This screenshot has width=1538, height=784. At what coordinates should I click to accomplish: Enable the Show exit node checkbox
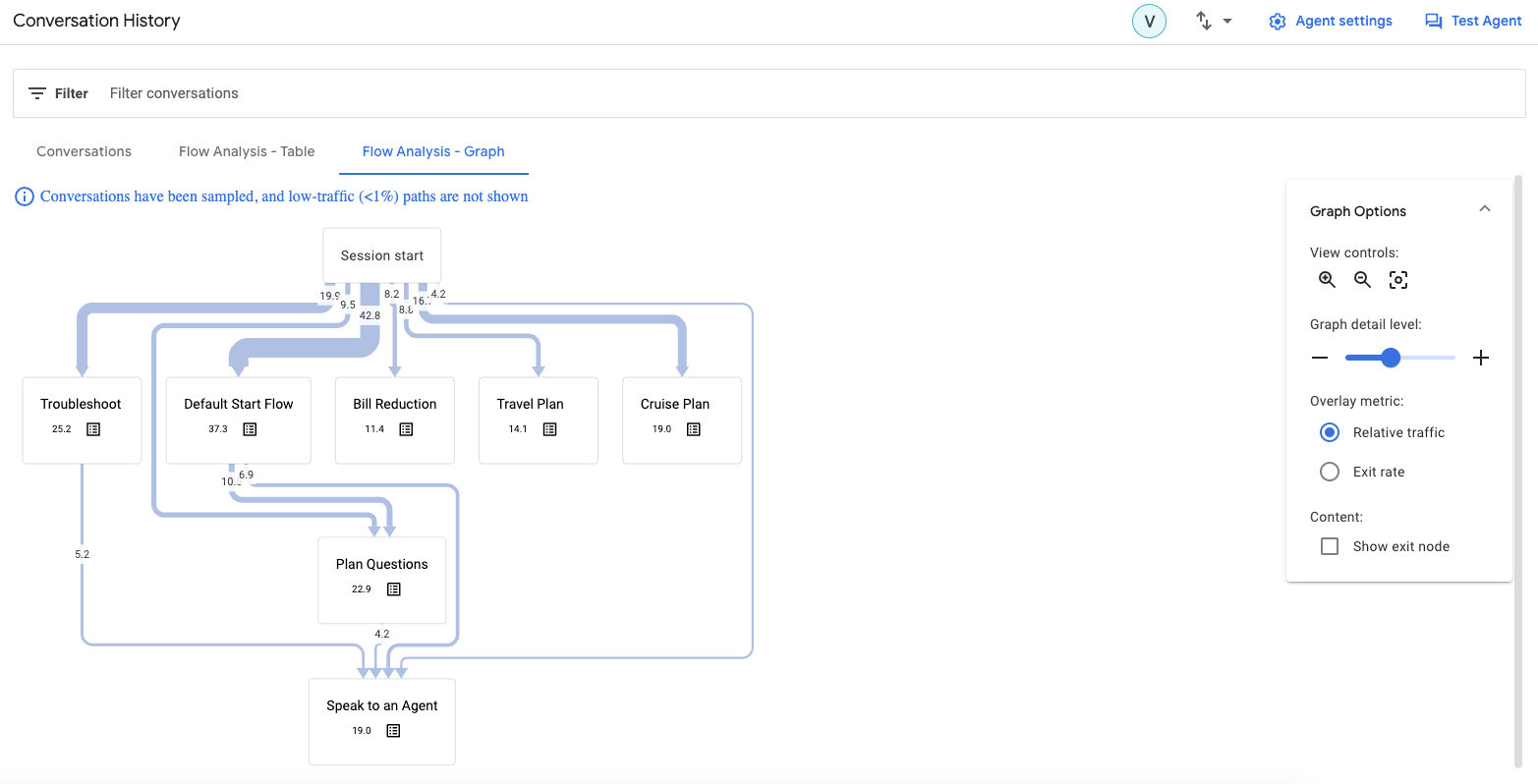[1330, 545]
